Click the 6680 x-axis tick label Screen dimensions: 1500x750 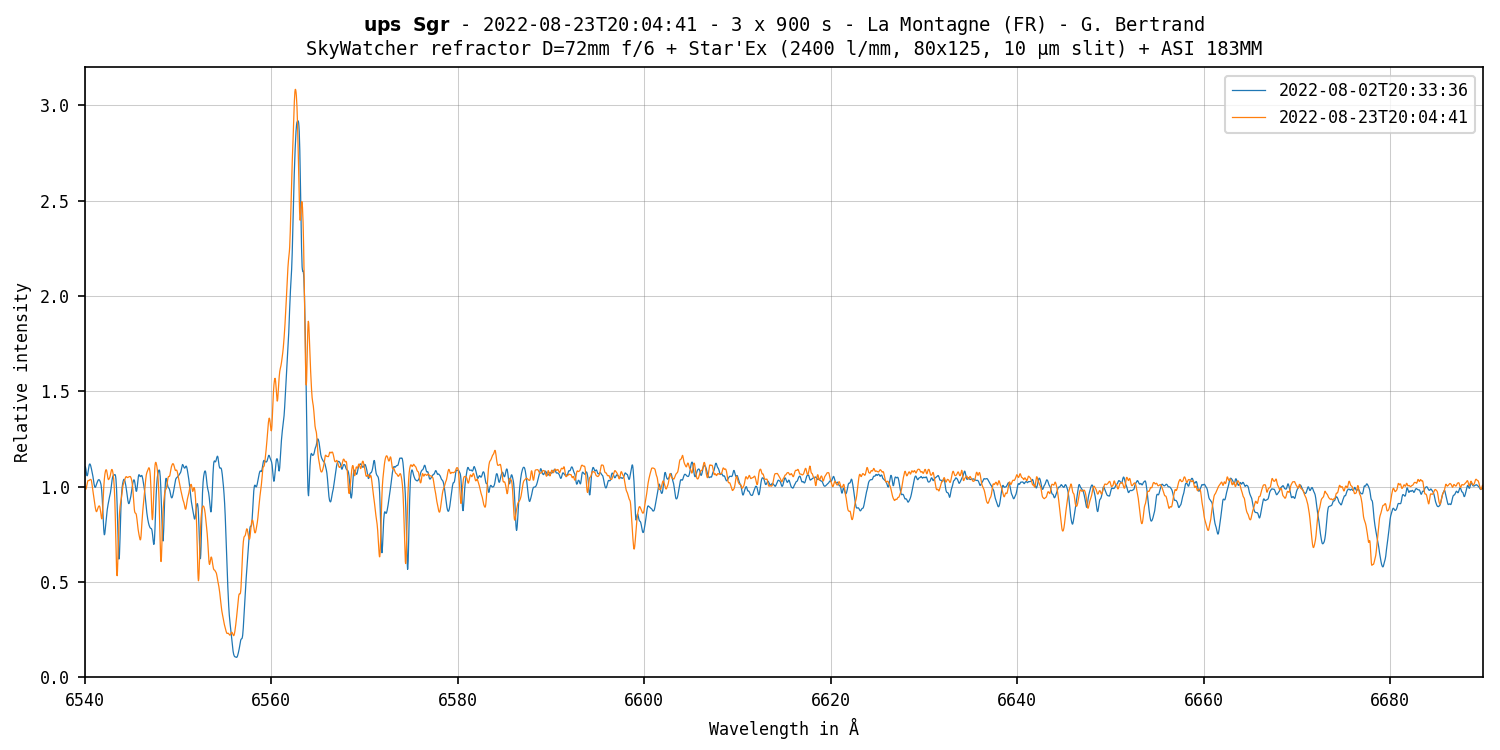pos(1389,700)
